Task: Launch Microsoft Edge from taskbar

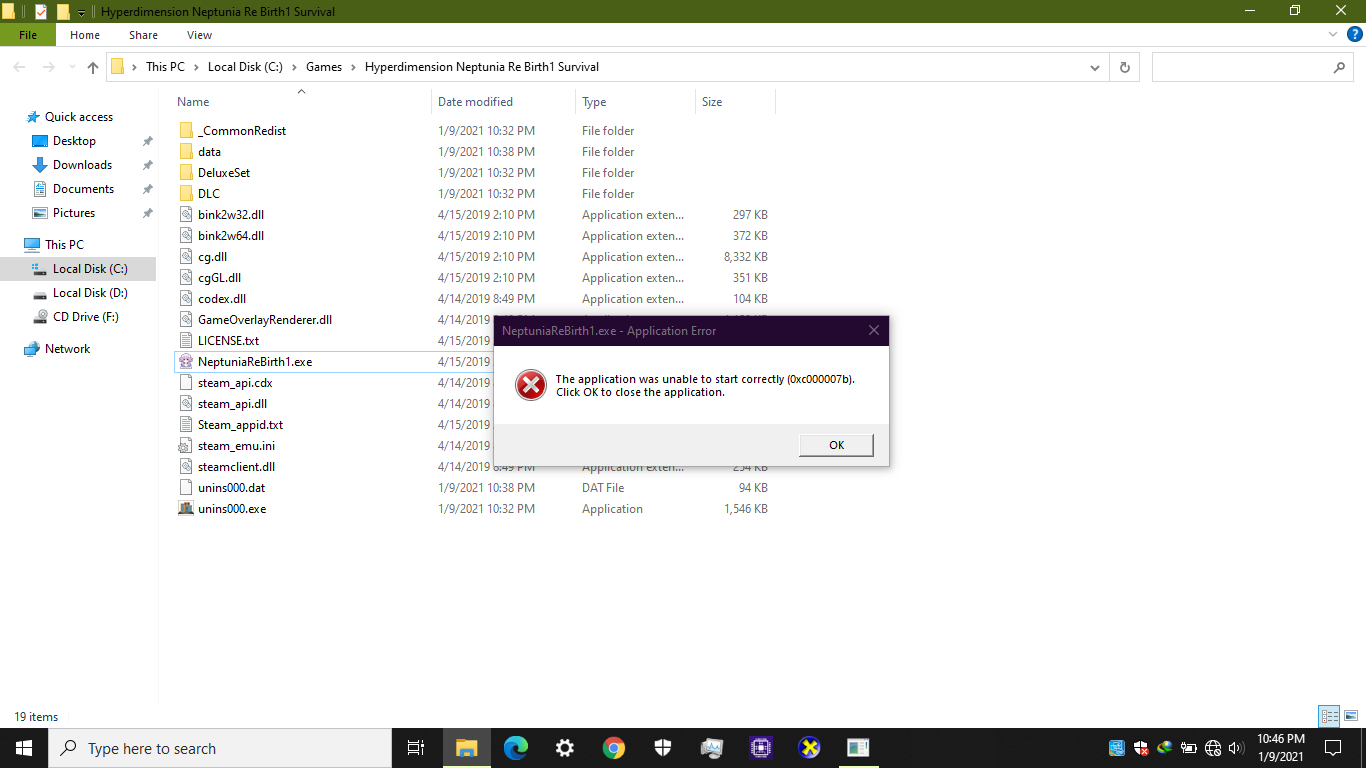Action: point(515,748)
